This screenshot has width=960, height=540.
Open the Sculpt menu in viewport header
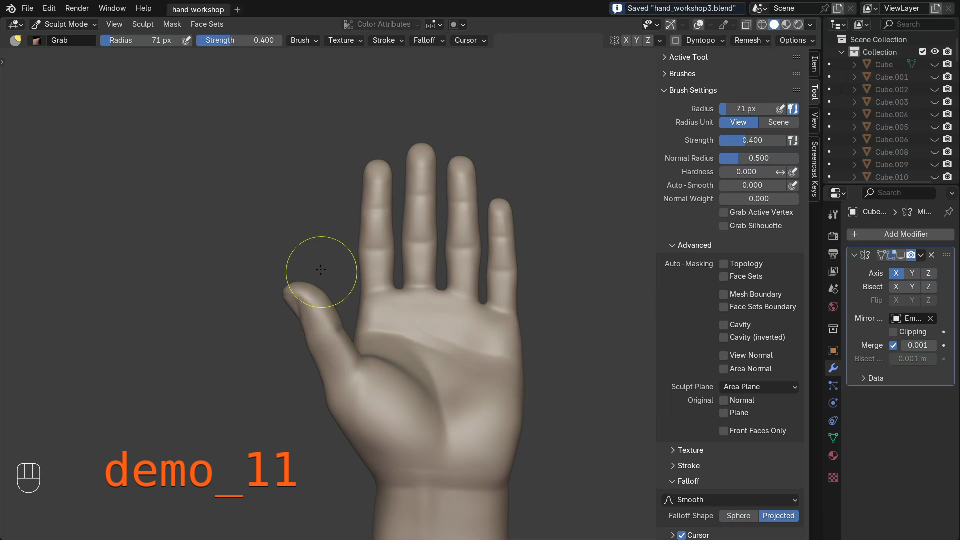click(143, 24)
